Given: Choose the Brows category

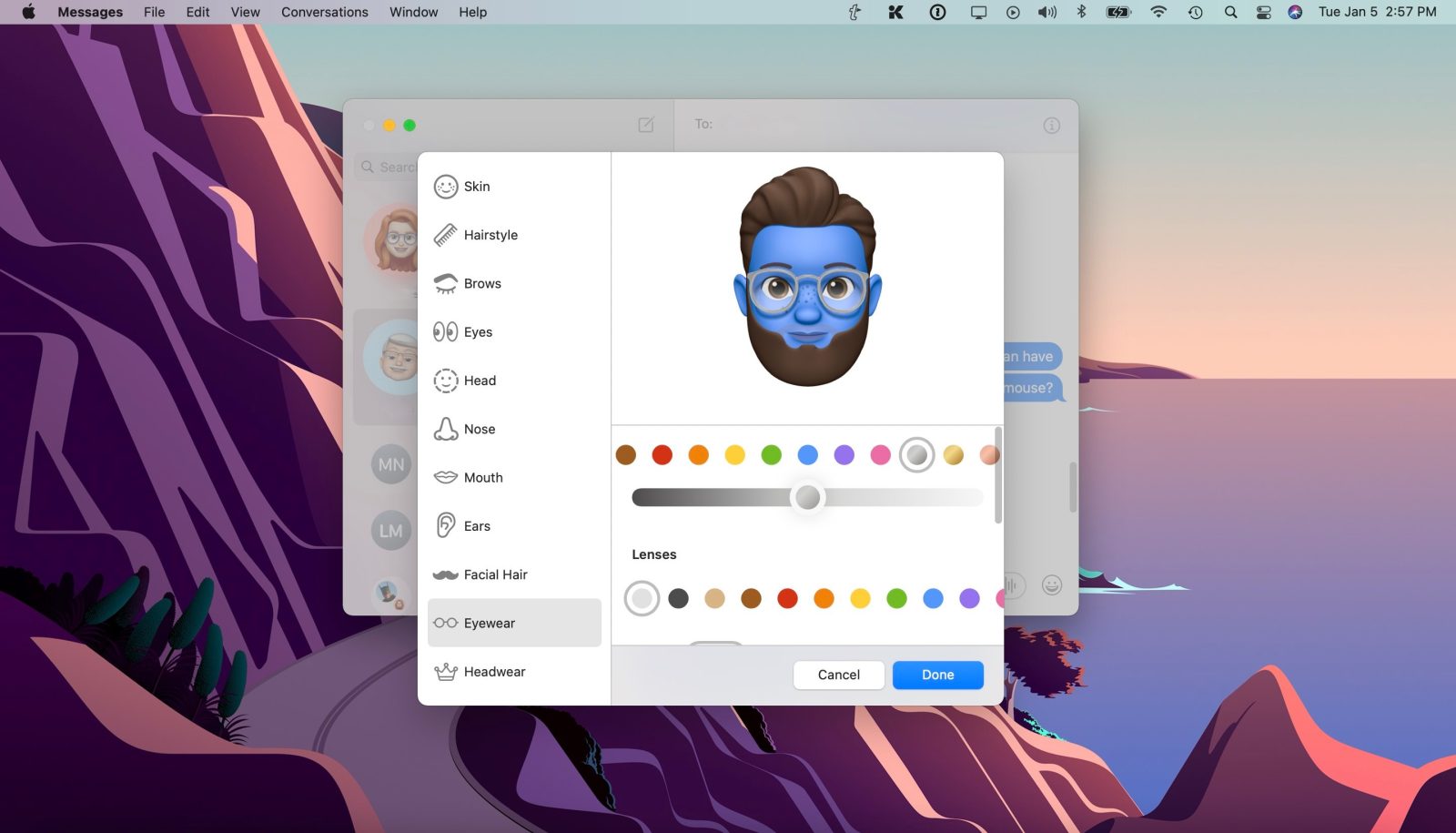Looking at the screenshot, I should (482, 284).
